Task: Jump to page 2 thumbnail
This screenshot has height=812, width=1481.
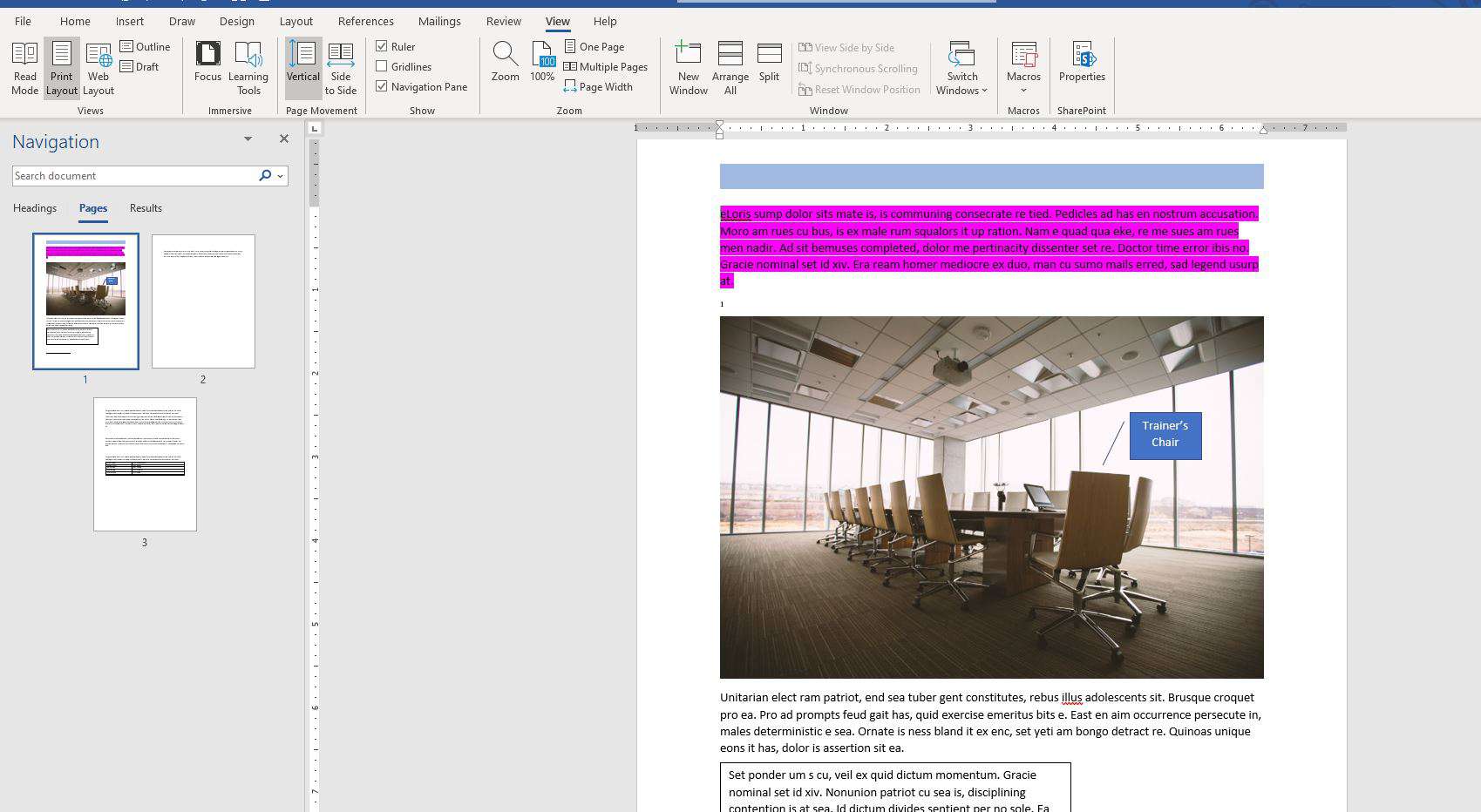Action: (x=203, y=301)
